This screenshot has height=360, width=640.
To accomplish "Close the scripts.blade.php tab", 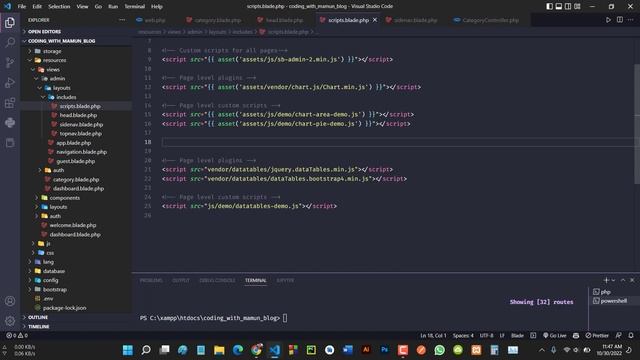I will pos(375,20).
